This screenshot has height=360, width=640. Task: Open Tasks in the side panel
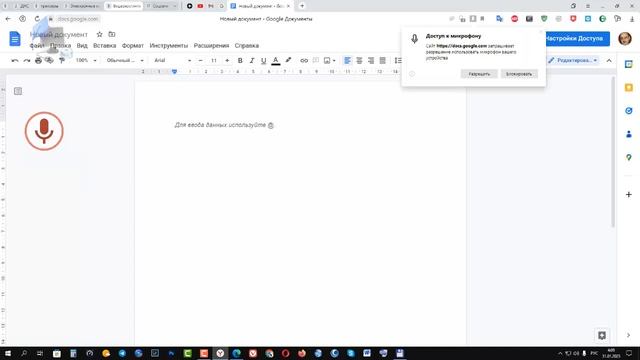(x=629, y=111)
